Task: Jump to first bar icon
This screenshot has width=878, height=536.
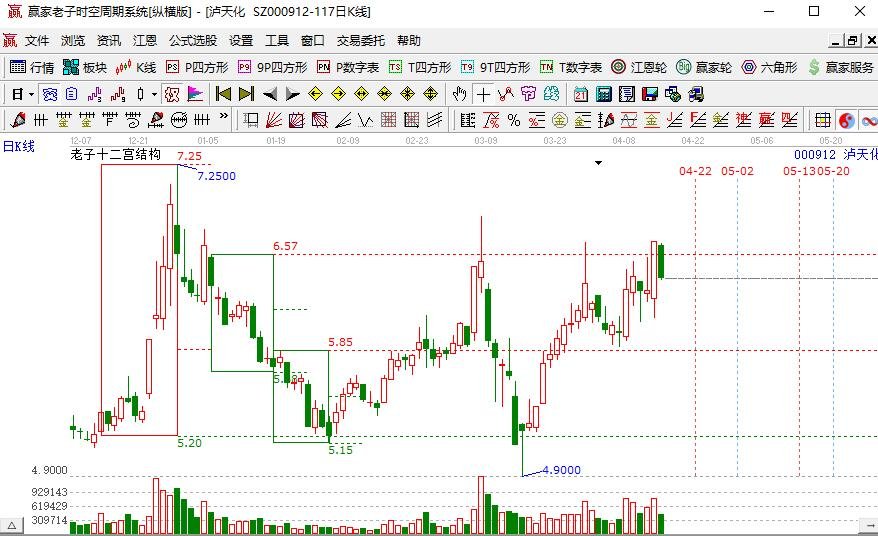Action: coord(223,94)
